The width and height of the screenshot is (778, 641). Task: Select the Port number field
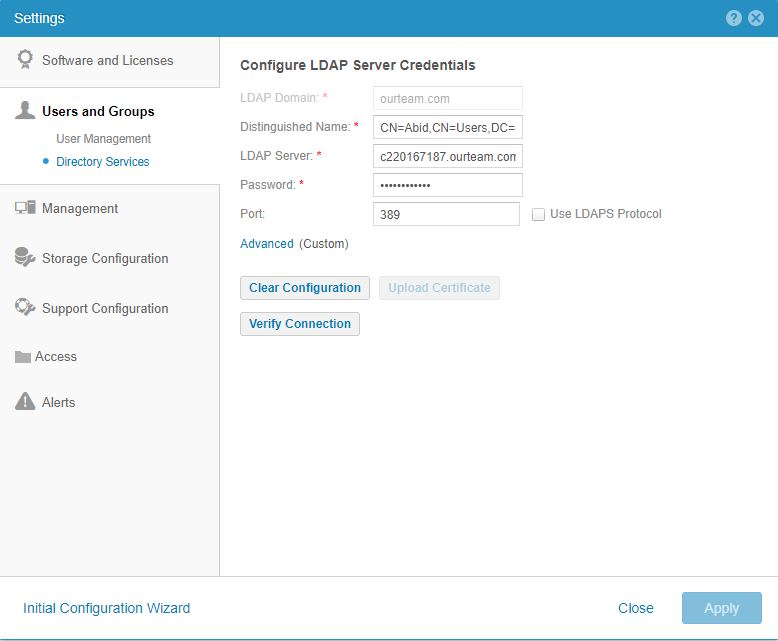coord(446,214)
